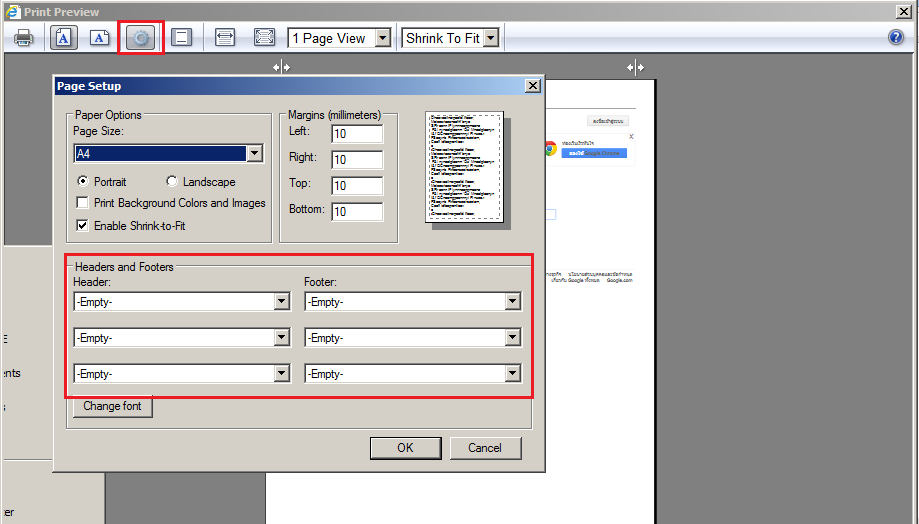The height and width of the screenshot is (524, 919).
Task: Open the third Footer dropdown
Action: click(512, 373)
